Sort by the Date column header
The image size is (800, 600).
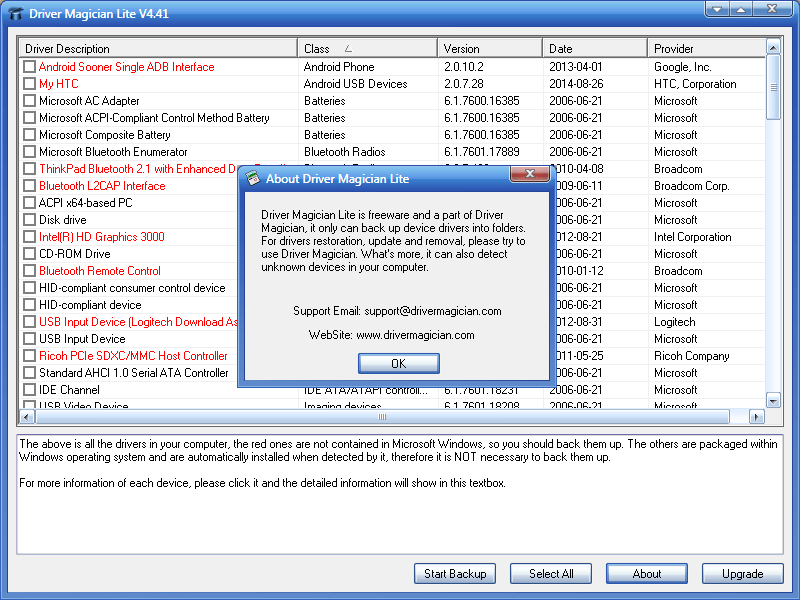click(x=595, y=48)
